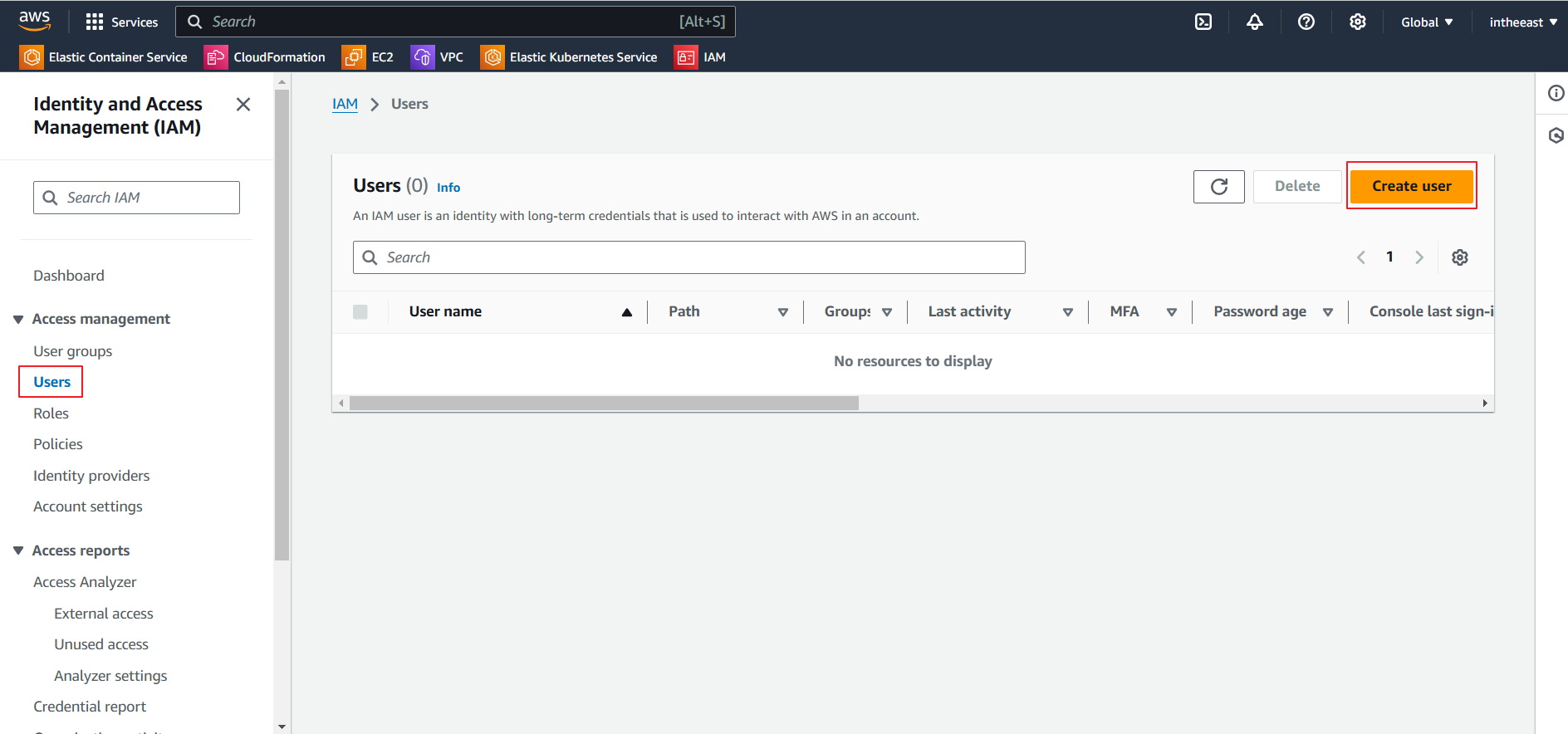Select page 1 in pagination
Image resolution: width=1568 pixels, height=734 pixels.
(1389, 257)
